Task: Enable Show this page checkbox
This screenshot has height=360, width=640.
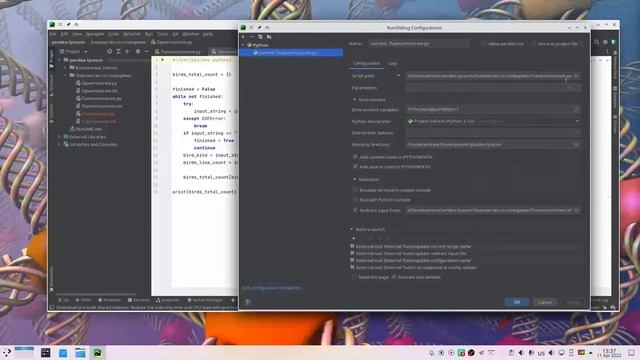Action: 353,277
